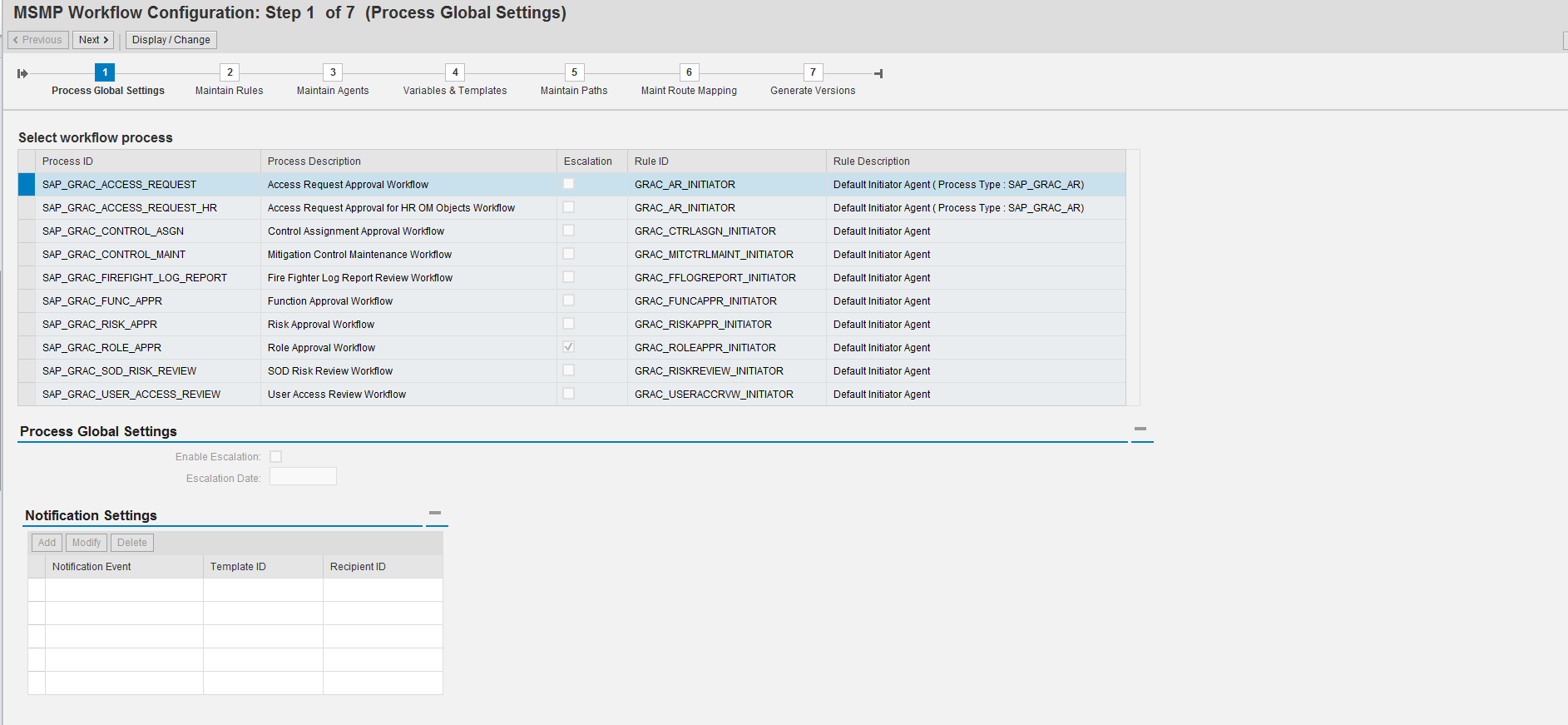Viewport: 1568px width, 725px height.
Task: Click the GRAC_CTRLASGN_INITIATOR rule ID cell
Action: tap(727, 231)
